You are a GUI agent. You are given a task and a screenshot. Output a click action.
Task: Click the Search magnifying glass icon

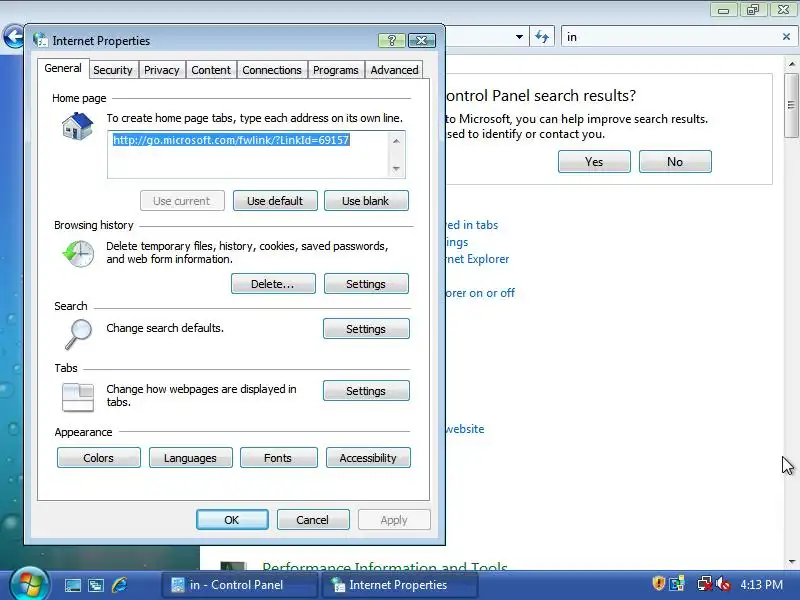tap(78, 334)
